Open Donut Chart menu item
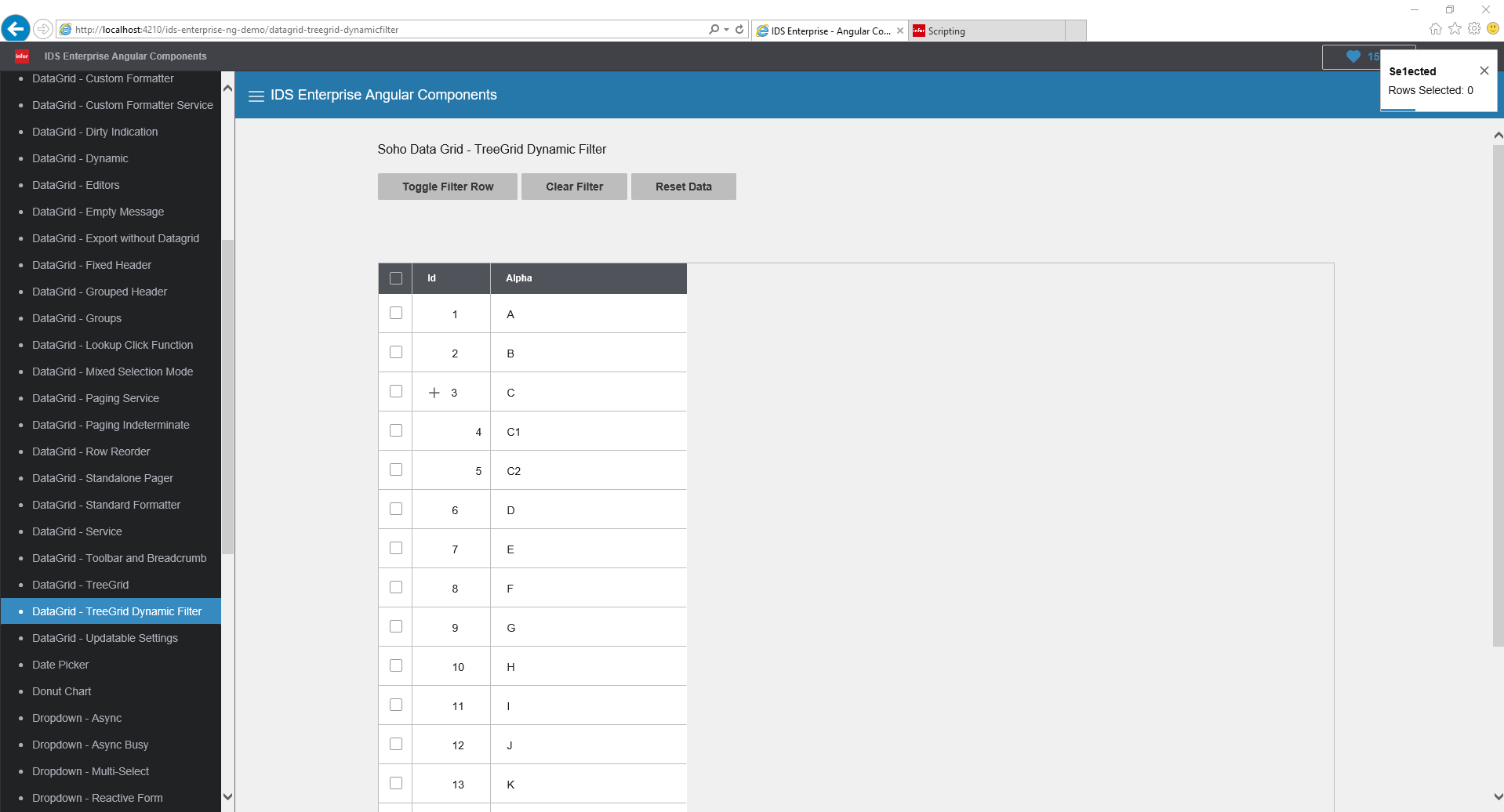Screen dimensions: 1504x812 pos(61,691)
